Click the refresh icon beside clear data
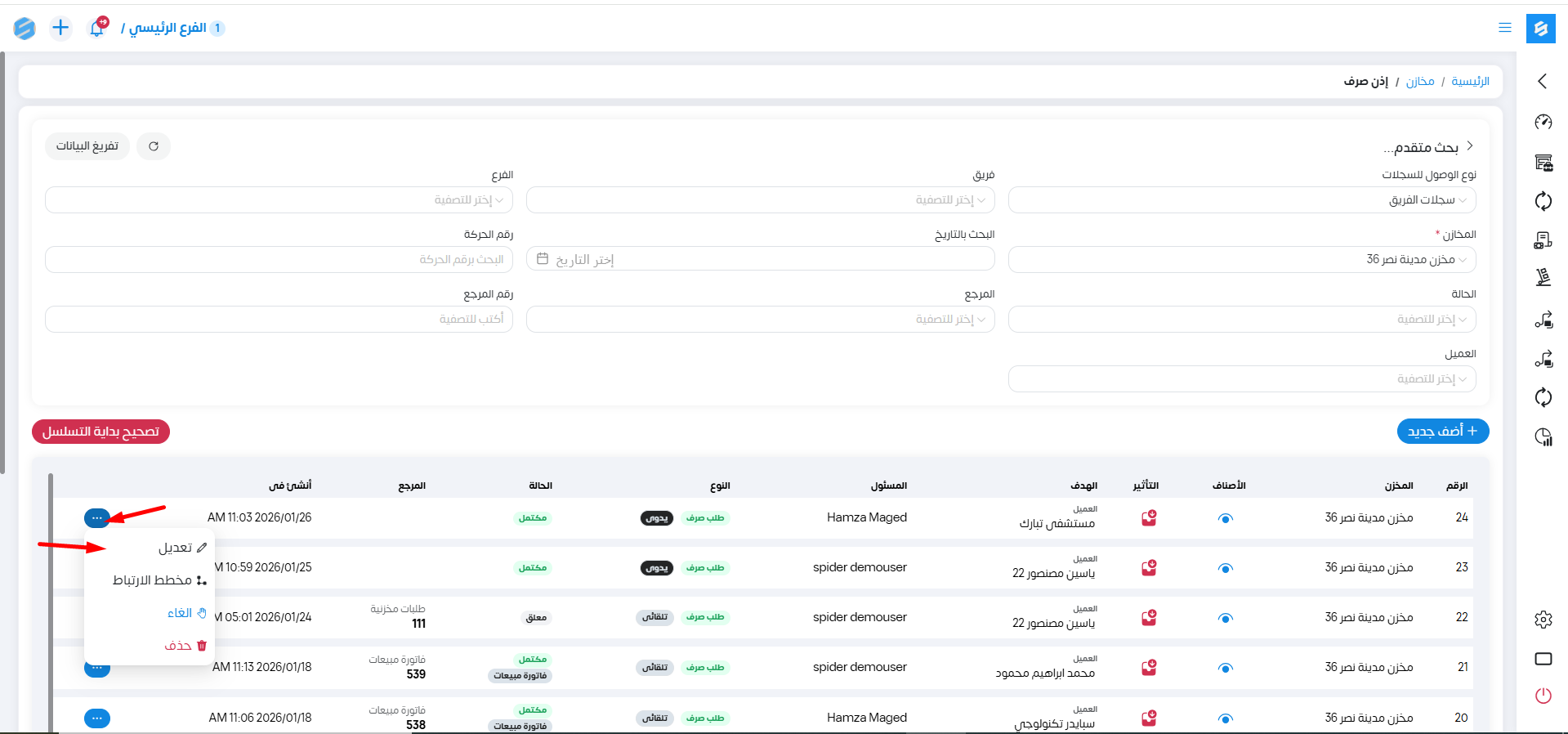 click(x=154, y=146)
